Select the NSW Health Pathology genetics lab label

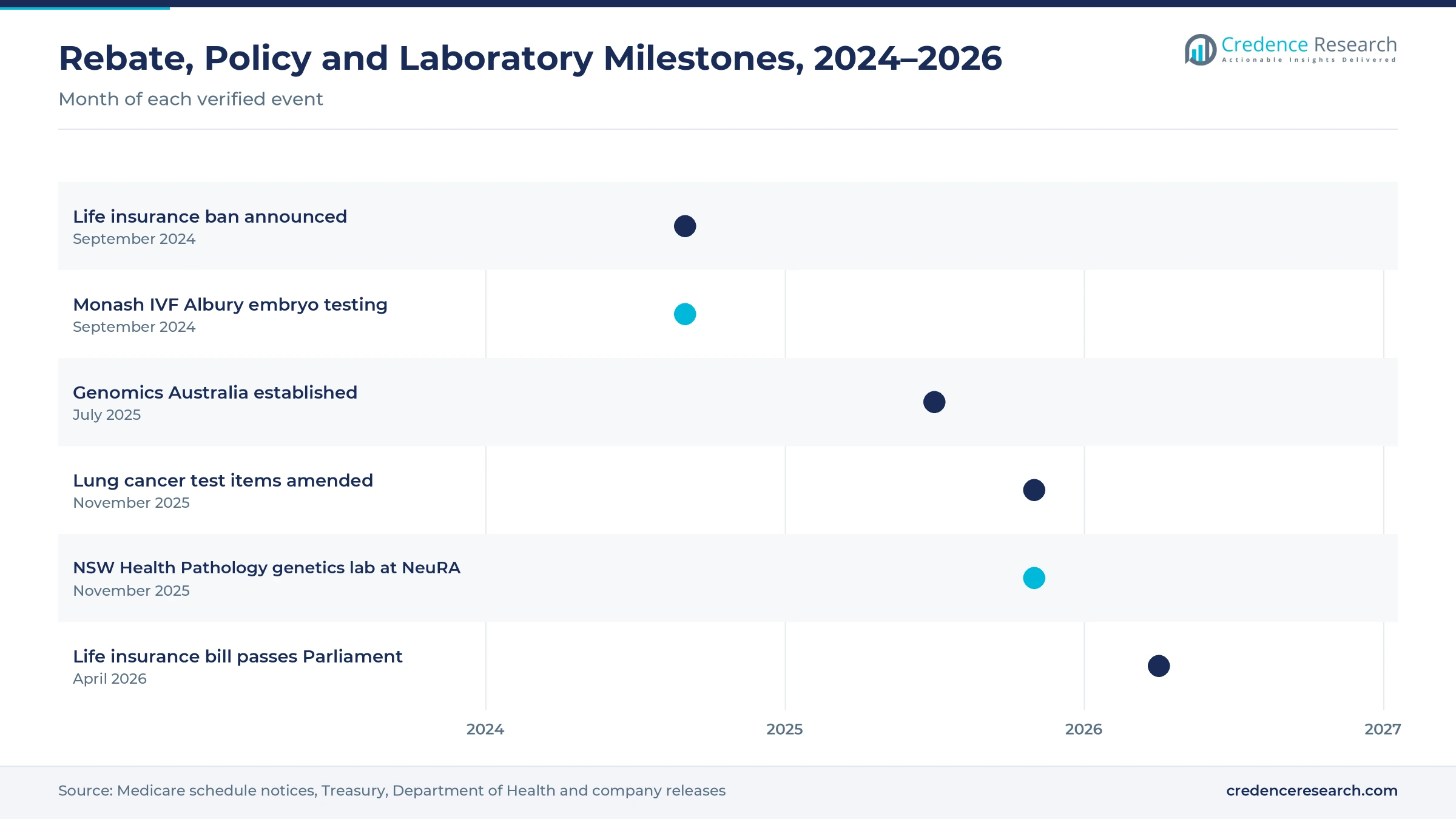266,568
